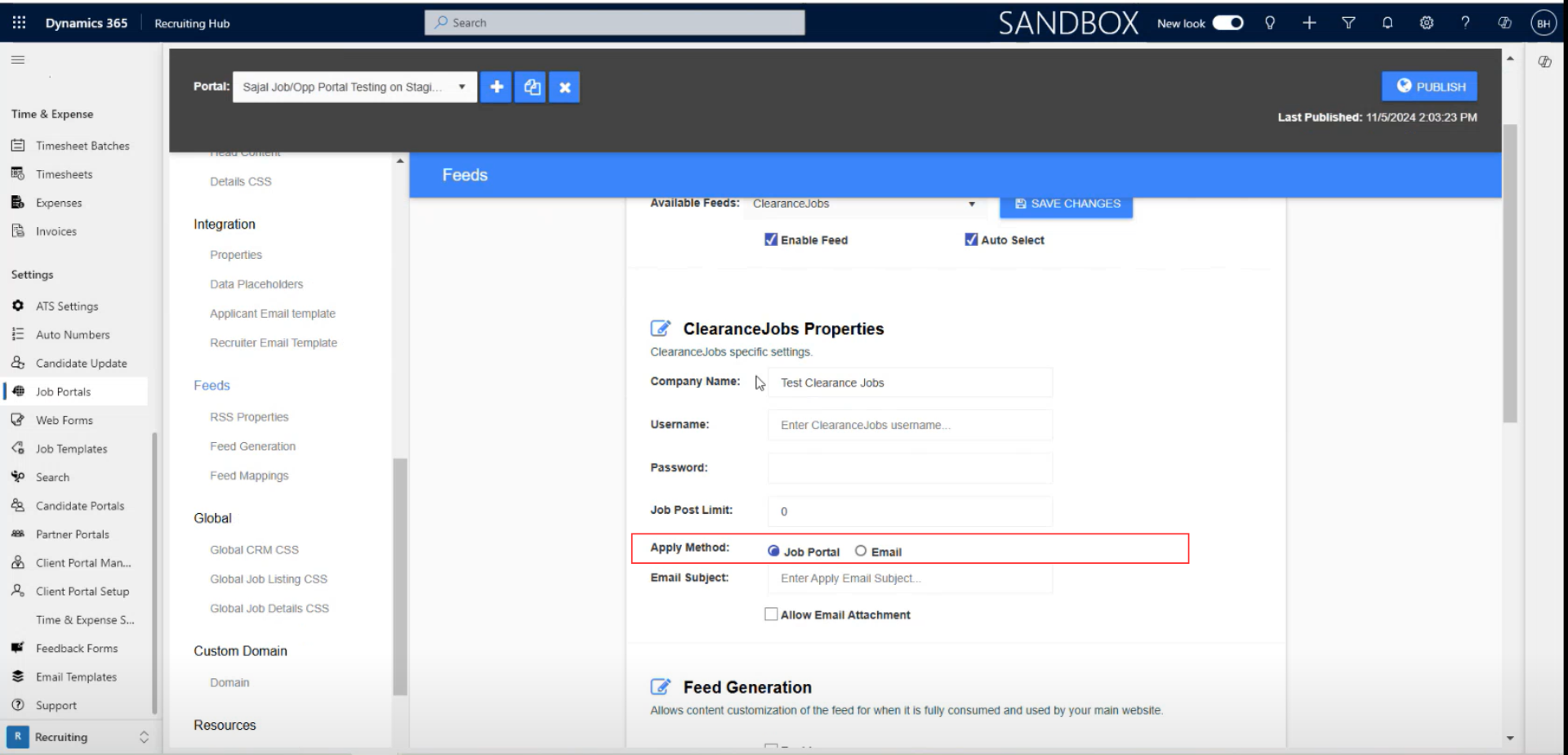Check Allow Email Attachment

click(771, 614)
